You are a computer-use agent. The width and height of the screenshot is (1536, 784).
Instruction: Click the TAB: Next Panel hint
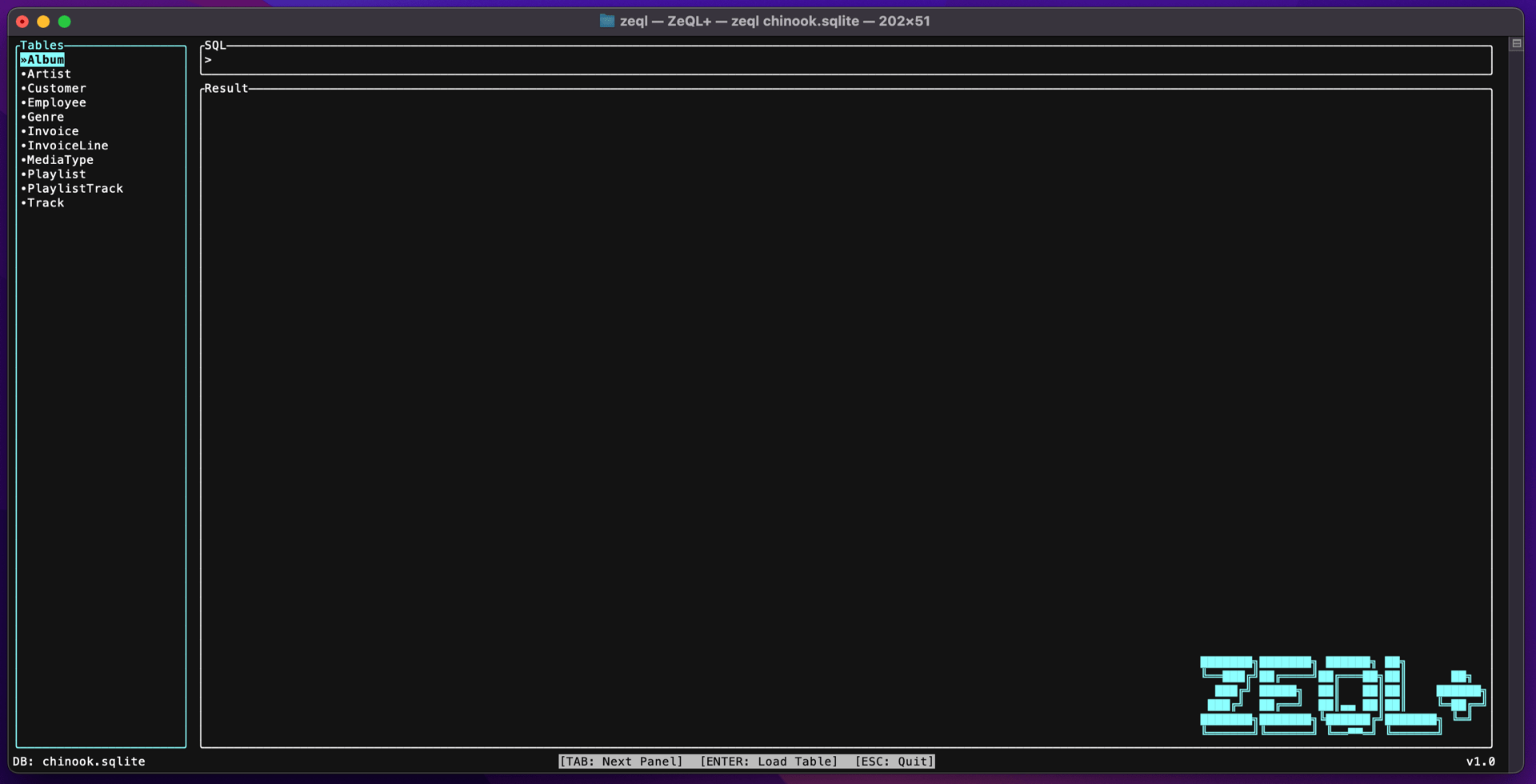coord(621,762)
